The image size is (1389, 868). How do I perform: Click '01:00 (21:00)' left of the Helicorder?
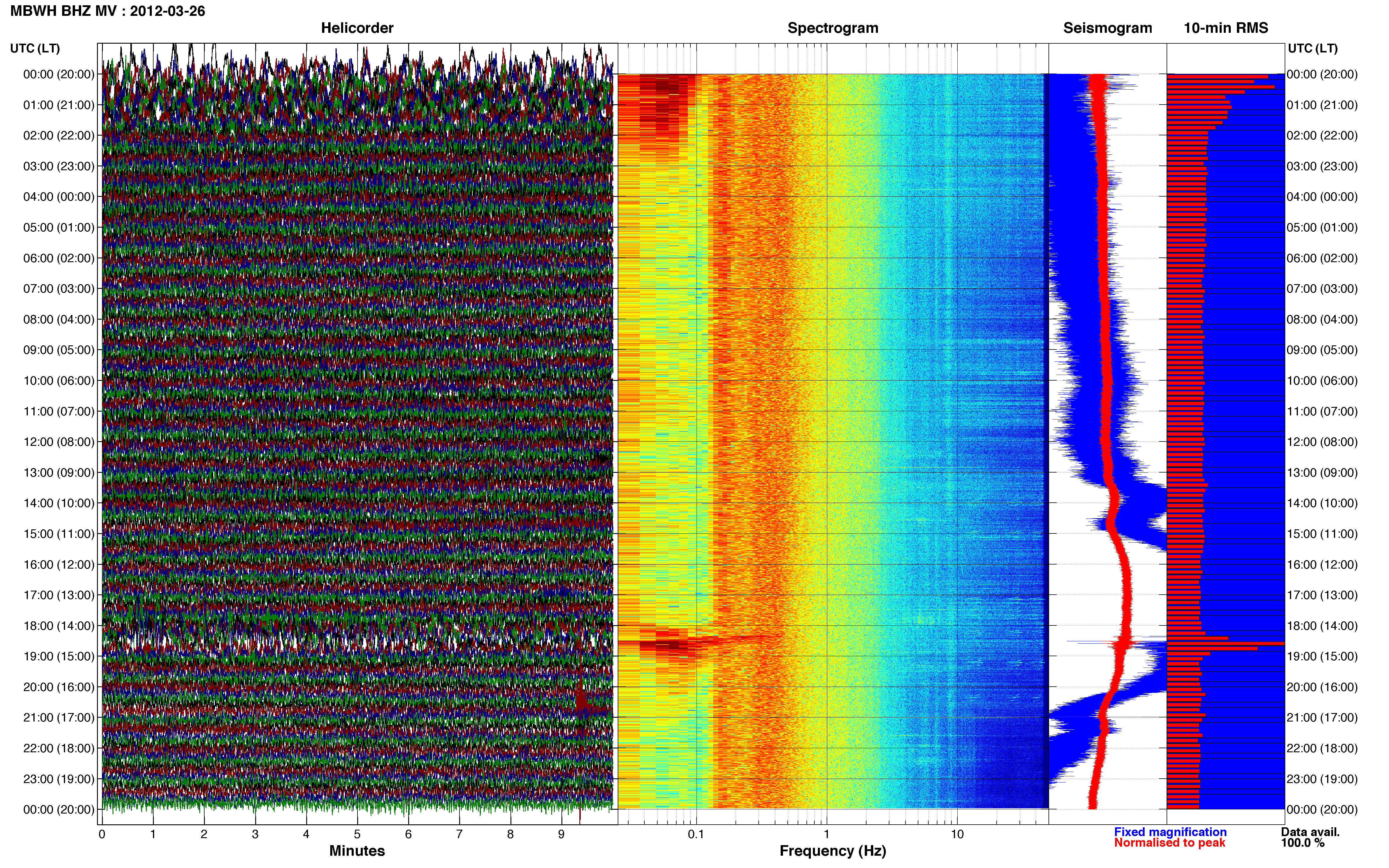pyautogui.click(x=59, y=105)
